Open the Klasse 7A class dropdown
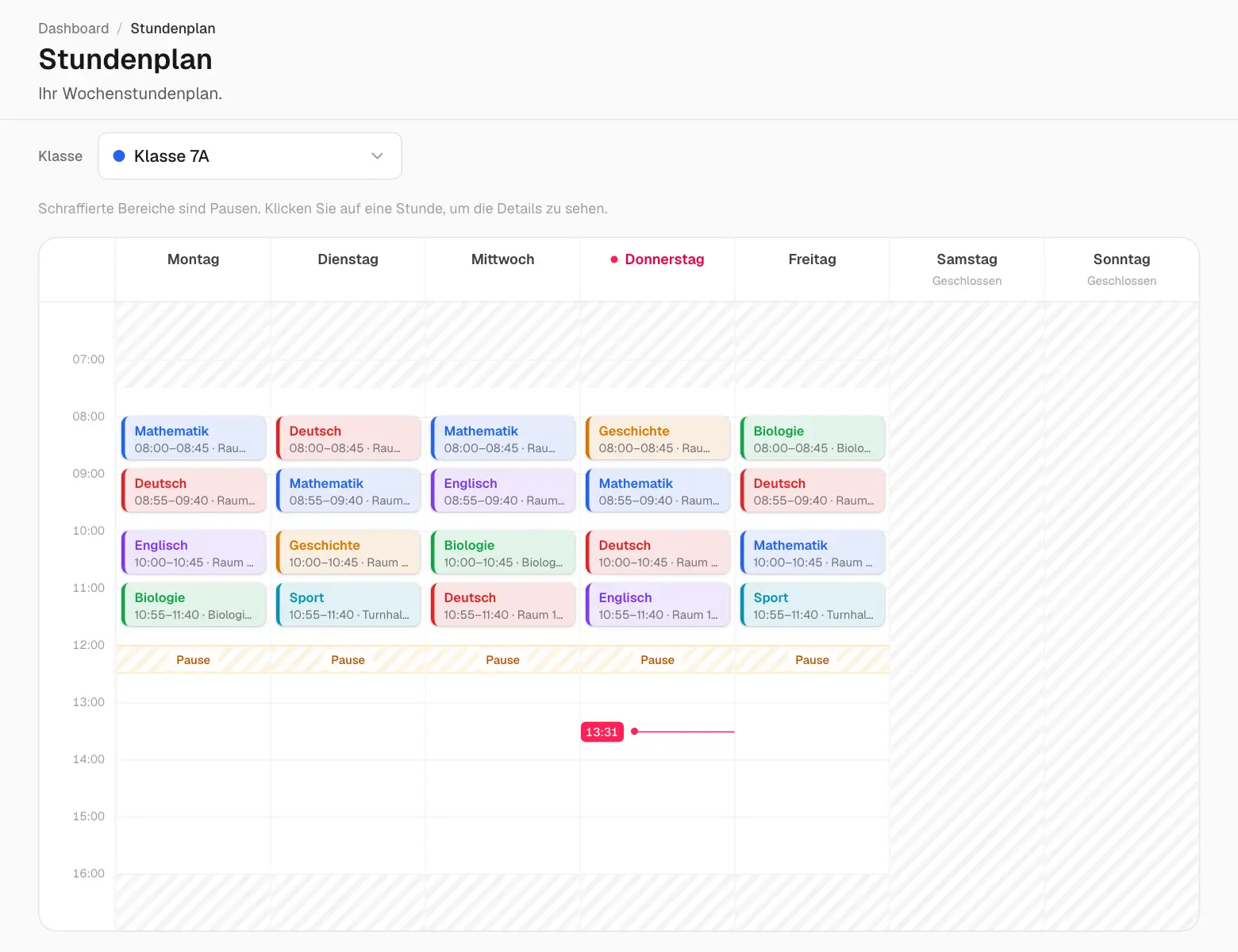The height and width of the screenshot is (952, 1238). (250, 156)
